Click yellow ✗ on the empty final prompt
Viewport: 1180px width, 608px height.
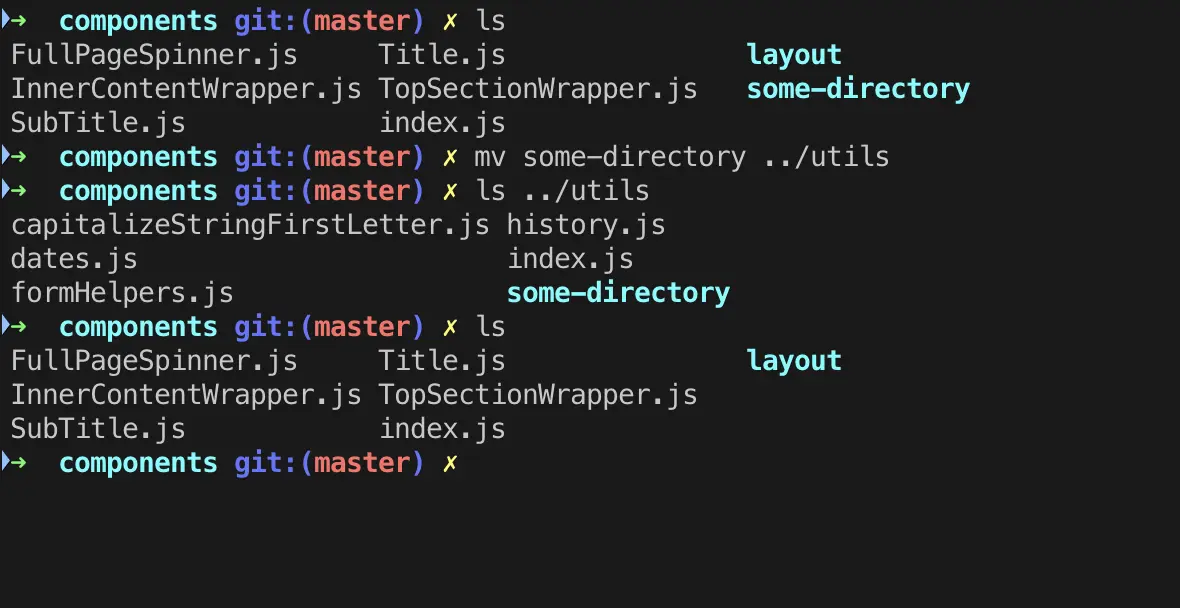click(x=450, y=464)
